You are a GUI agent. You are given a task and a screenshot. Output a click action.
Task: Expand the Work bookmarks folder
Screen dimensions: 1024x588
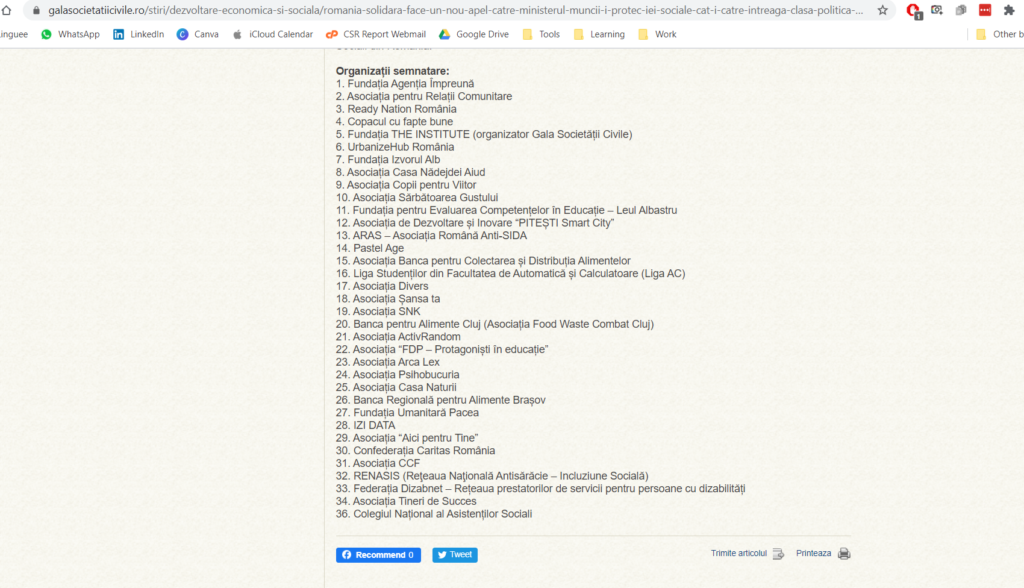click(x=658, y=34)
